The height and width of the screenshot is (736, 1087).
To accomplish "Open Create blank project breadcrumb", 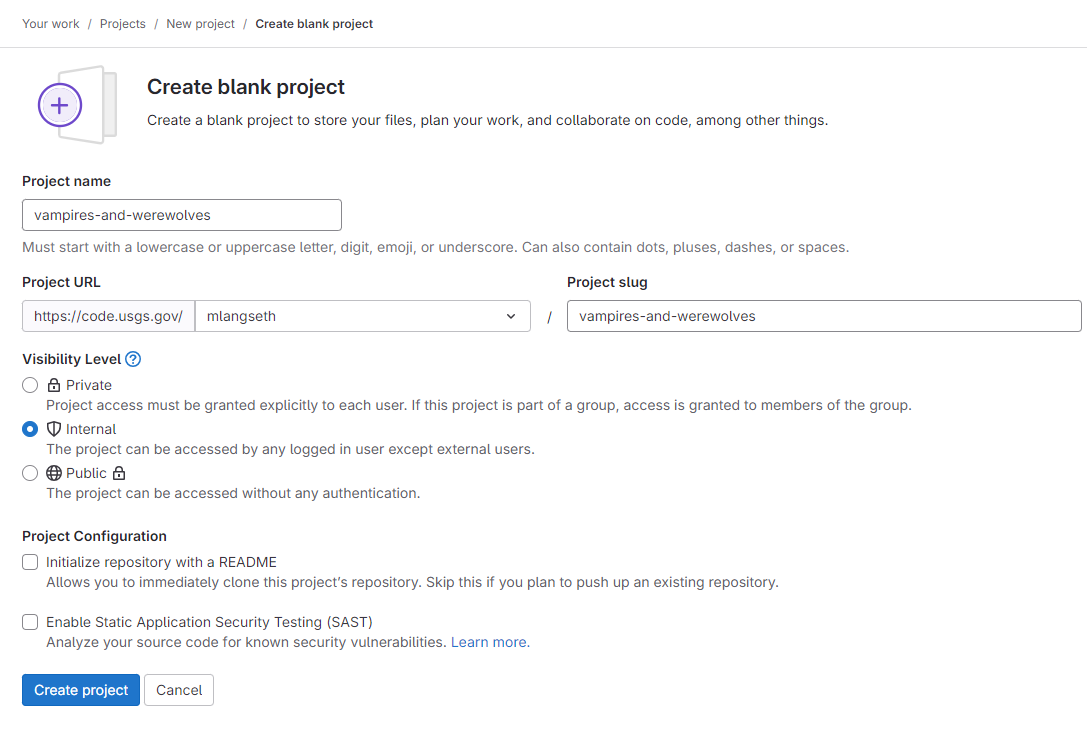I will [x=314, y=24].
